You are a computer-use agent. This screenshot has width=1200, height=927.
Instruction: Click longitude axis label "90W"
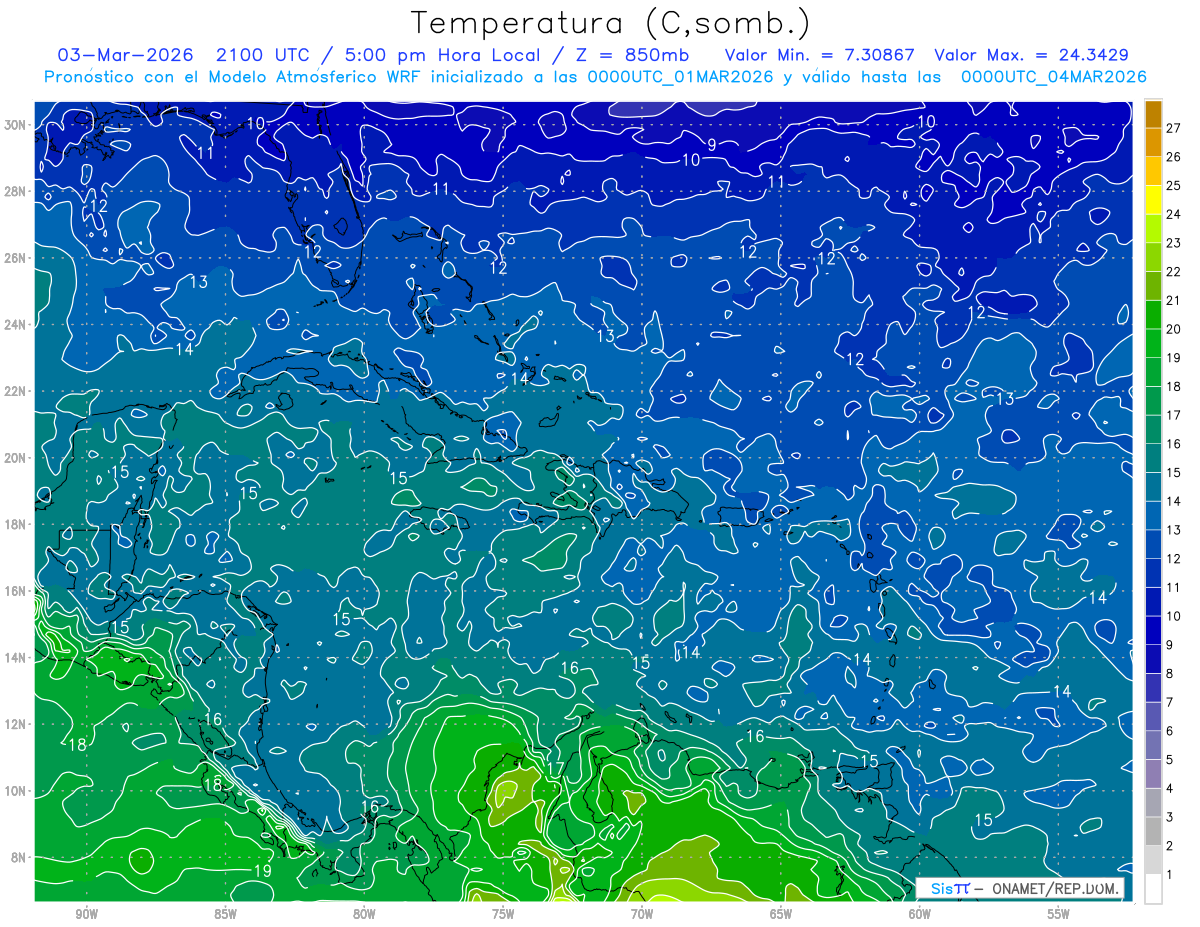click(87, 914)
